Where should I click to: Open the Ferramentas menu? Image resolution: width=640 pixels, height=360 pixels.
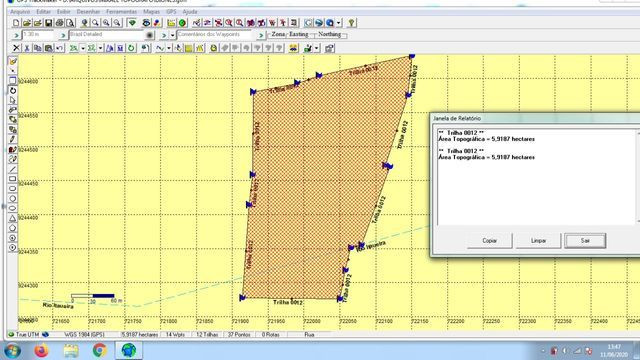(121, 12)
